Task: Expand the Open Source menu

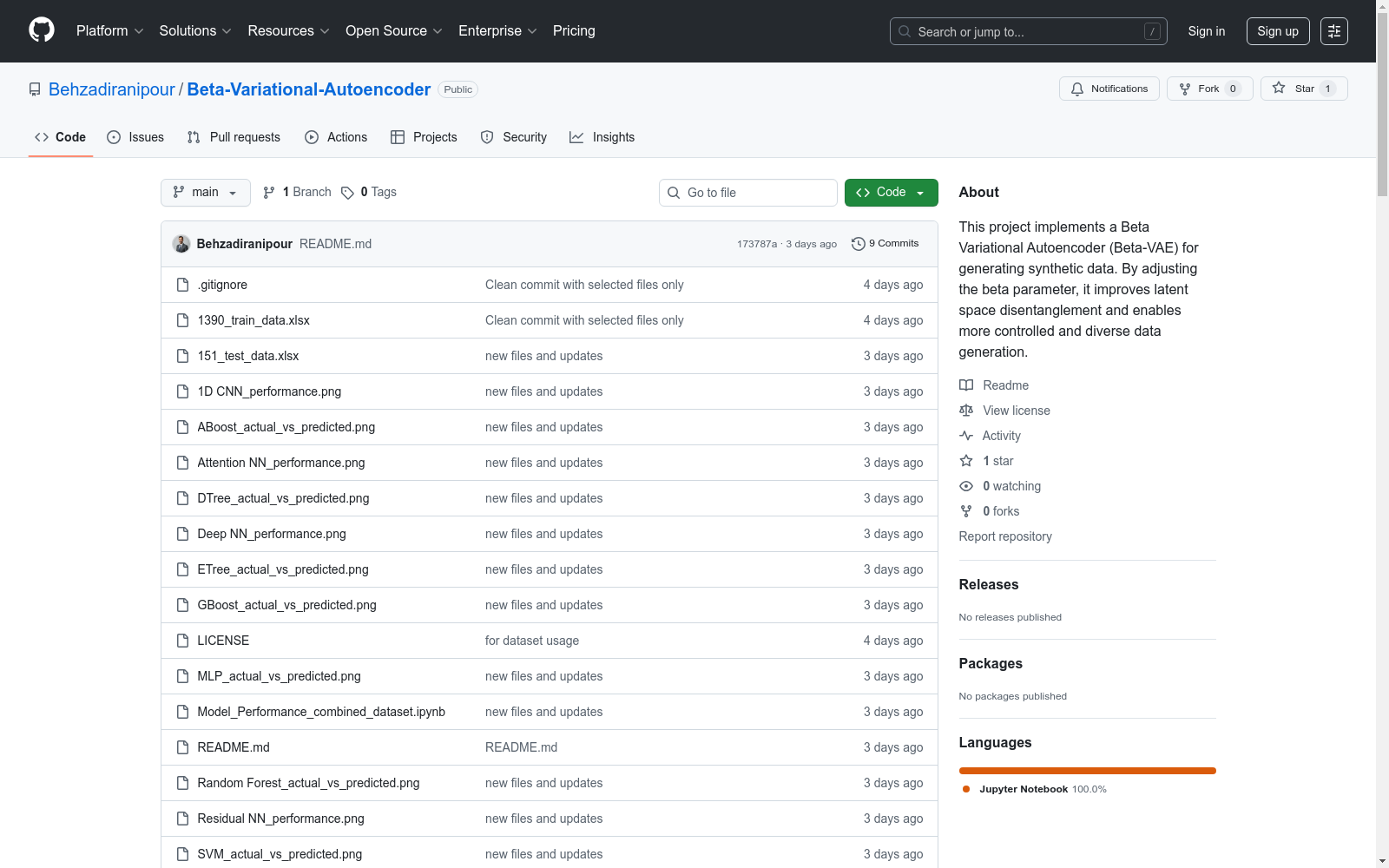Action: pos(394,31)
